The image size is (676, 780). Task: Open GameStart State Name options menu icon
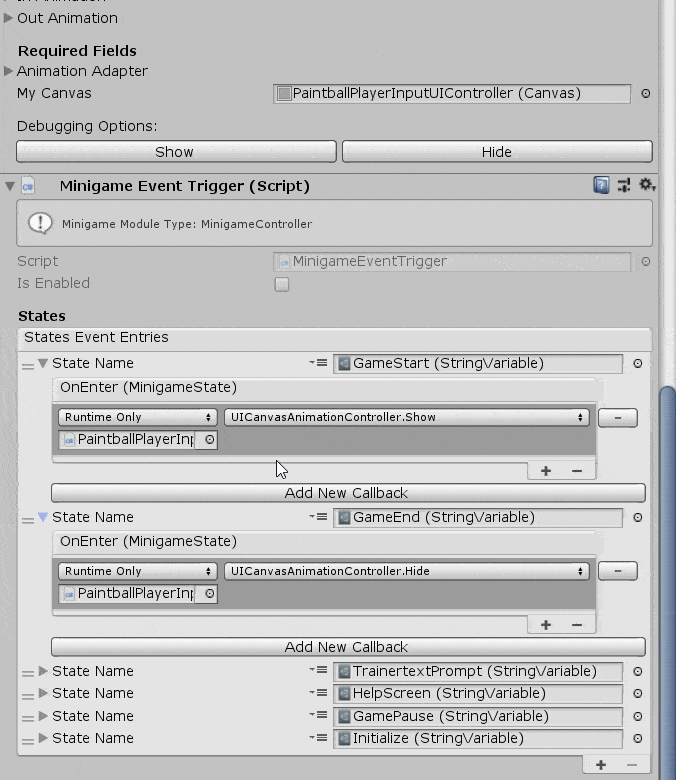coord(318,363)
